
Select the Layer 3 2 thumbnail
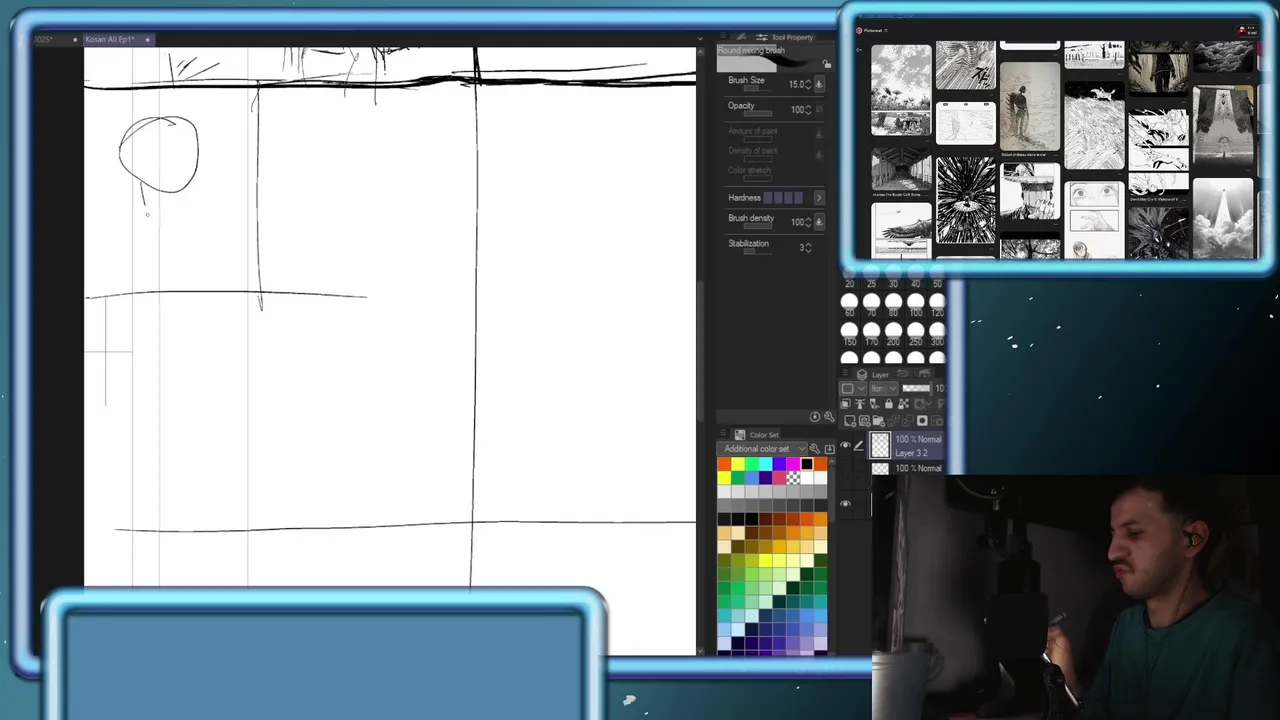[881, 445]
